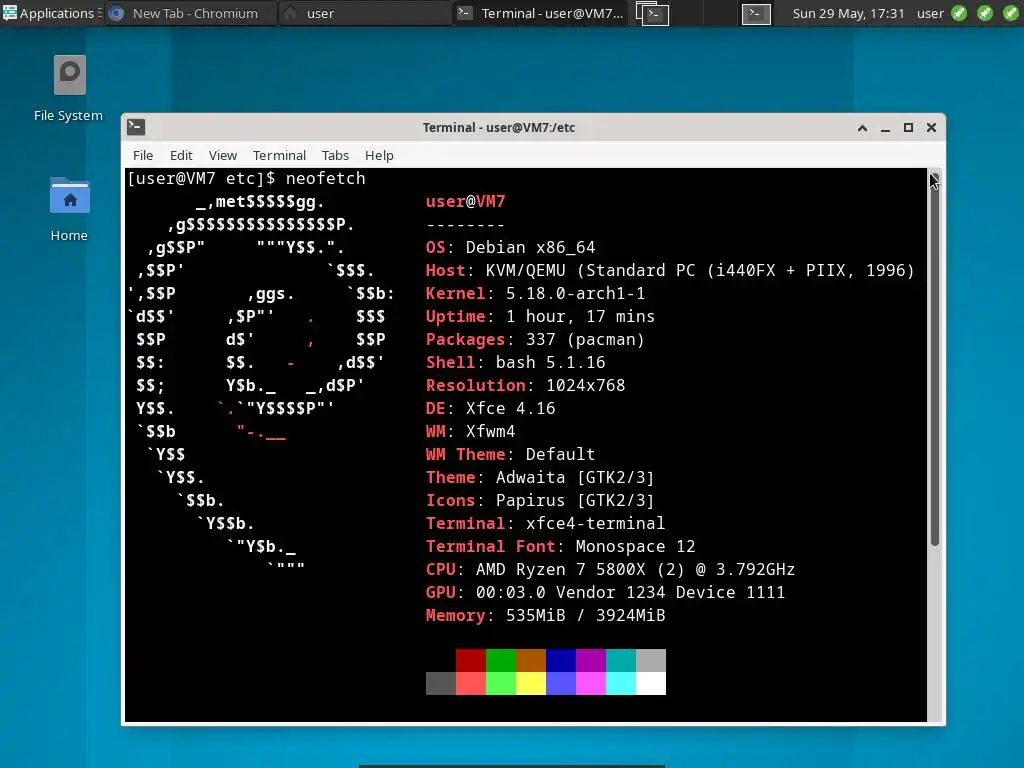This screenshot has height=768, width=1024.
Task: Click the OS line reading Debian x86_64
Action: coord(511,248)
